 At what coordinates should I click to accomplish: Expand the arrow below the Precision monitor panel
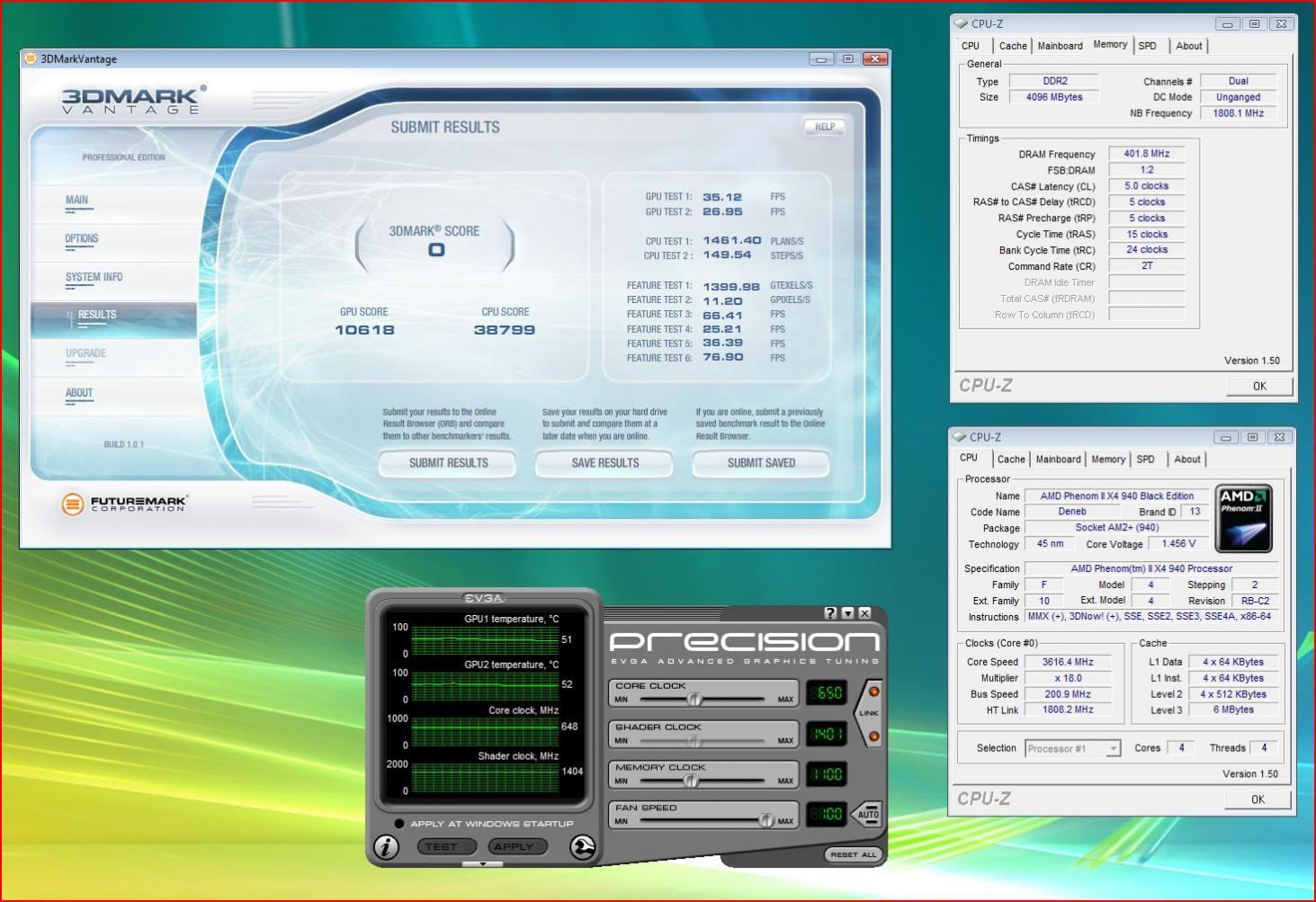click(x=483, y=864)
